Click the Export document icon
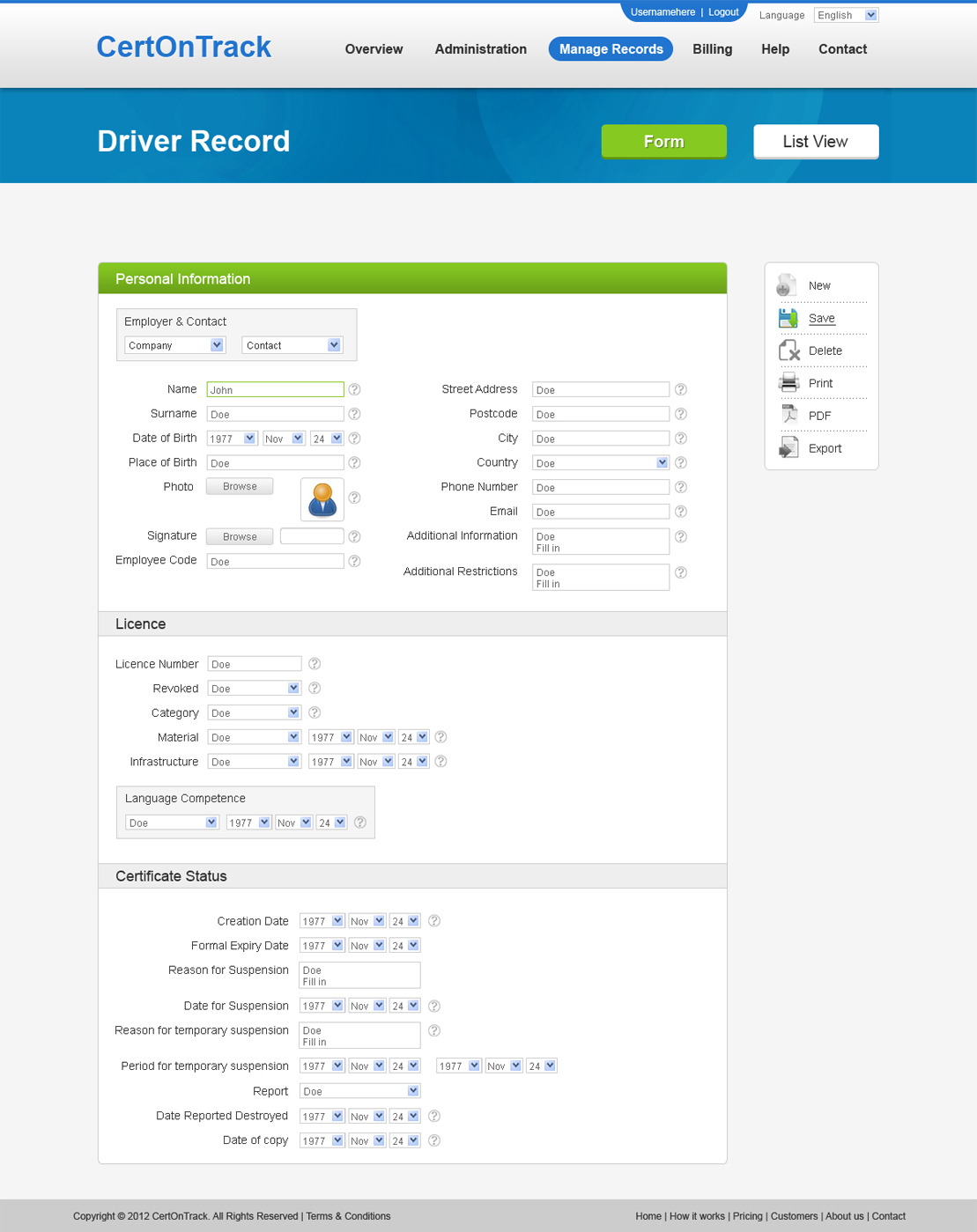 pos(788,447)
